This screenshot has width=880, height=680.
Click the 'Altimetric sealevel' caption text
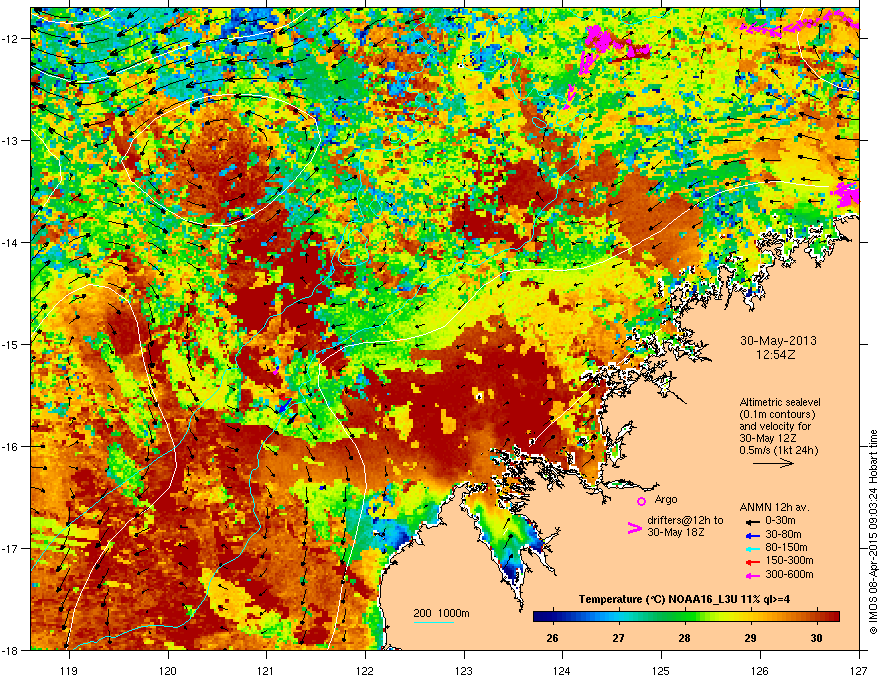click(x=780, y=402)
